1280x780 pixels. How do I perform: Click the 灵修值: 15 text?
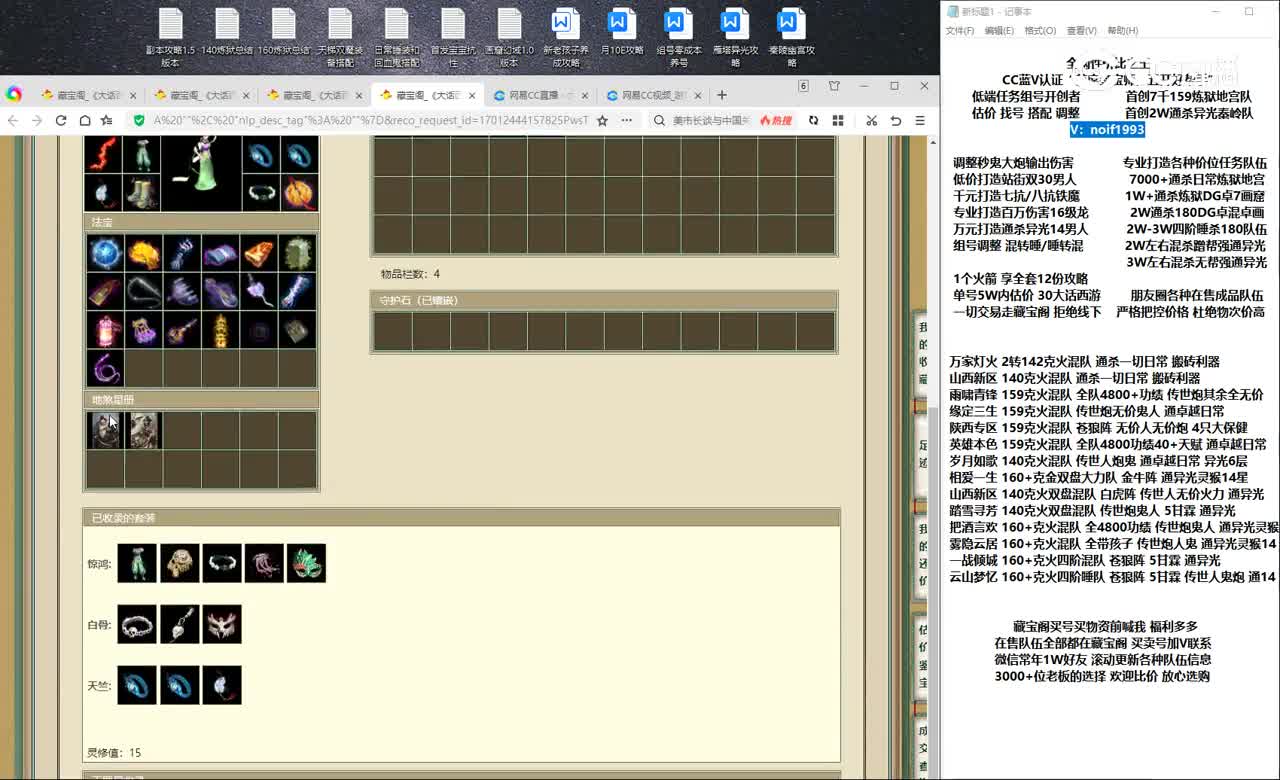pos(114,753)
